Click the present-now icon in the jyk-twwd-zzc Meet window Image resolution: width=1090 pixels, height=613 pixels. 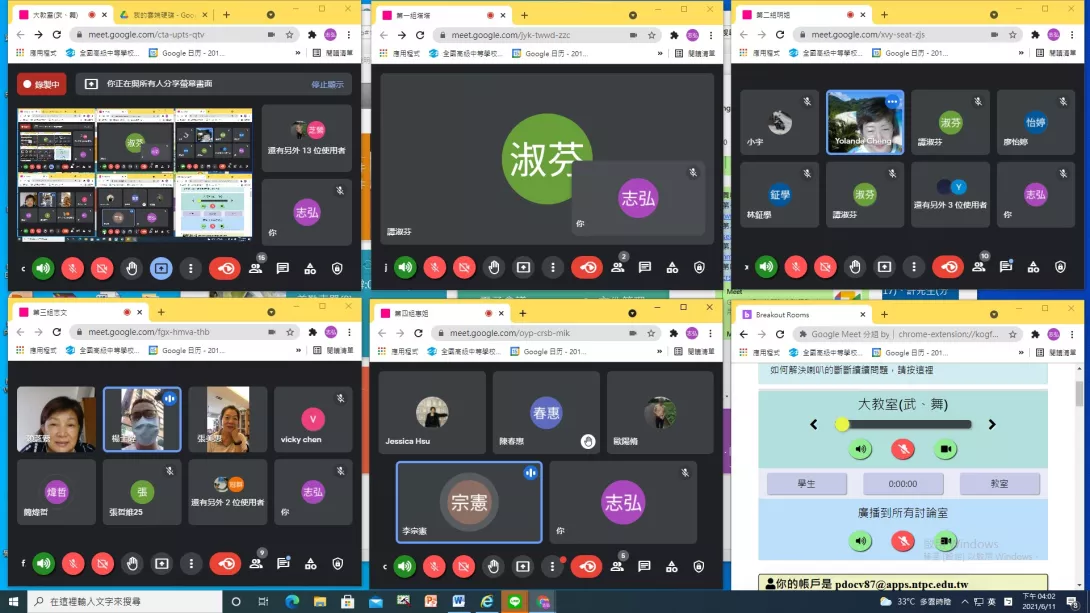tap(523, 268)
